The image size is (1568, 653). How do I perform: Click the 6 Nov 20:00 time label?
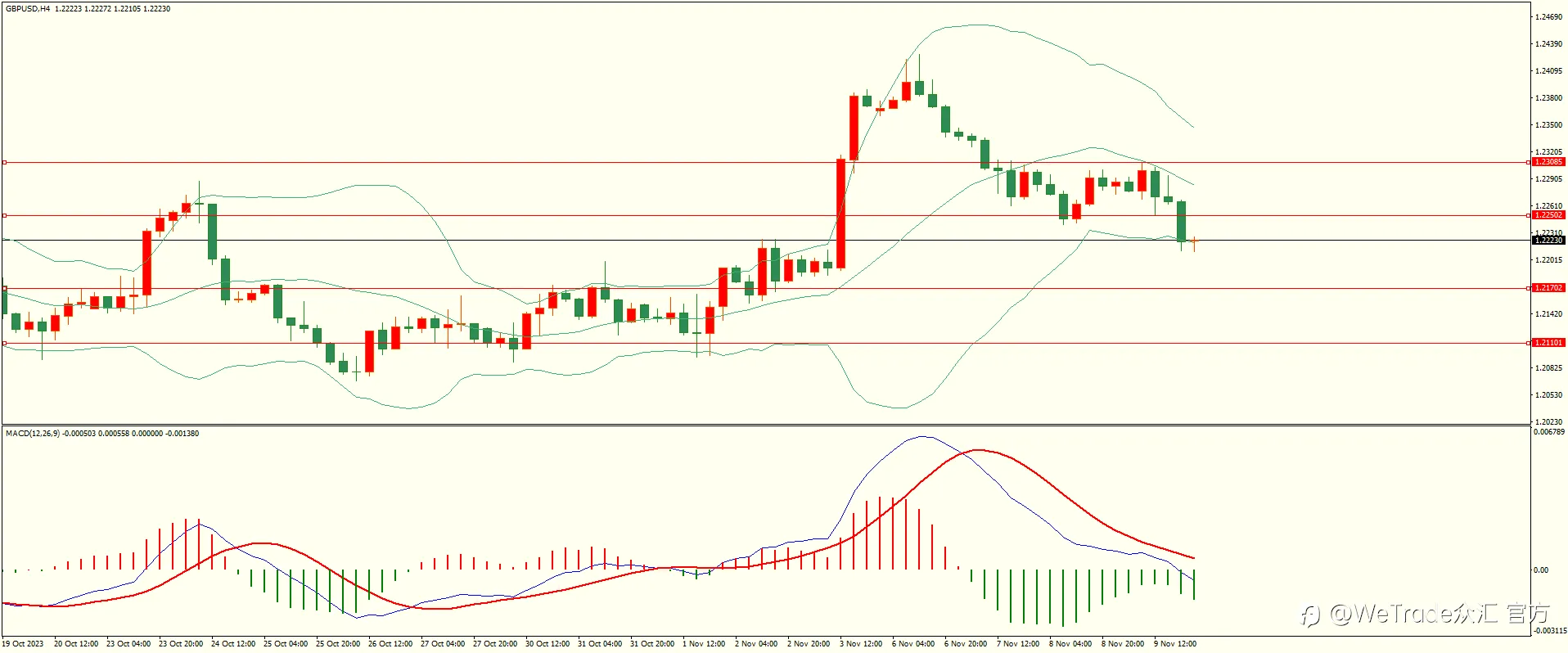[x=966, y=644]
